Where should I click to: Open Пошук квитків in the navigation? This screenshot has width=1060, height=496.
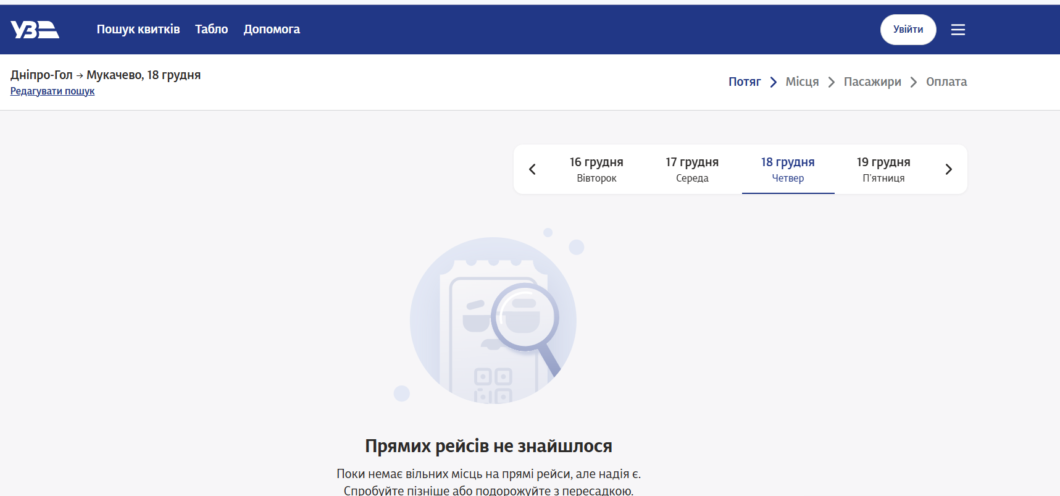pyautogui.click(x=138, y=30)
